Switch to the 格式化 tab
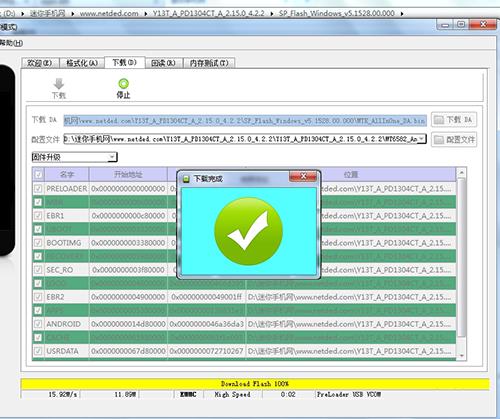The height and width of the screenshot is (419, 500). 82,63
